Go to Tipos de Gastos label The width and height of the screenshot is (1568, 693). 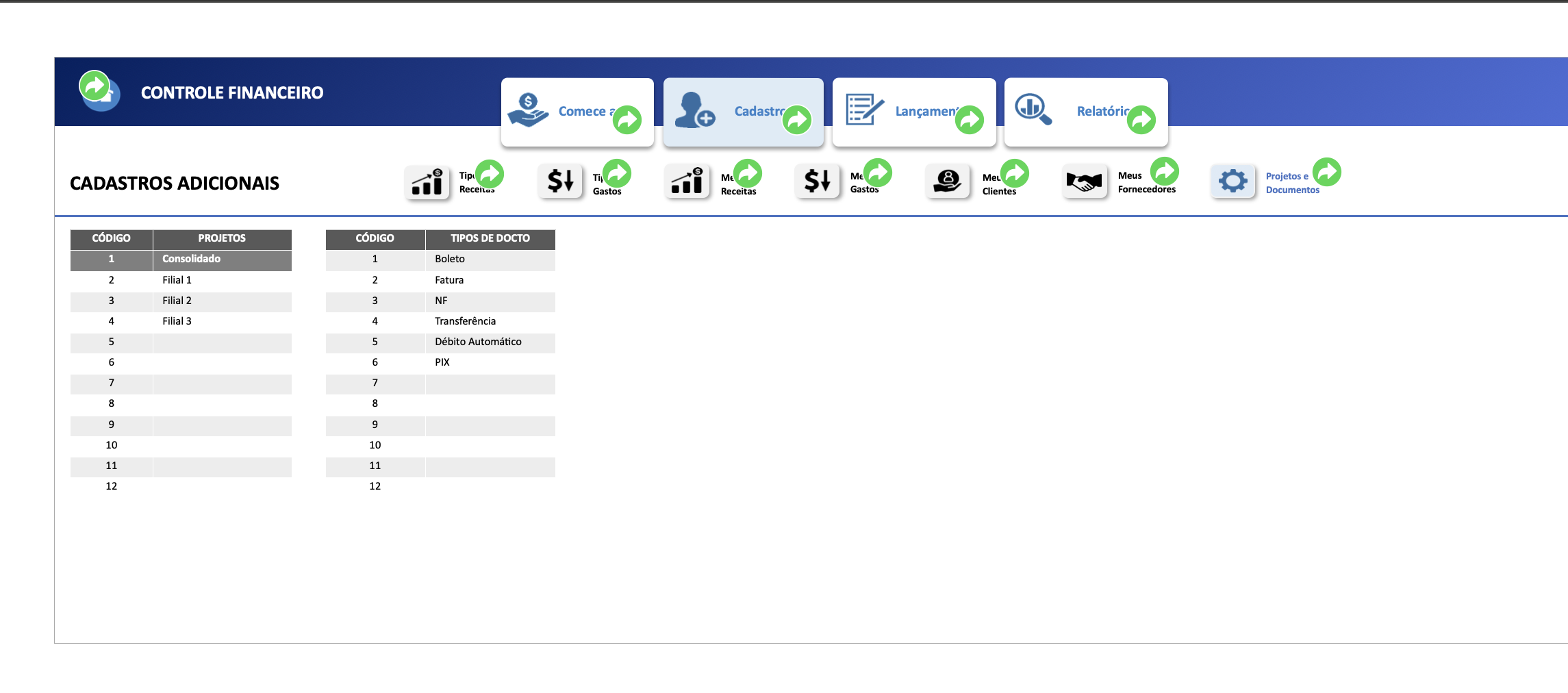pos(607,184)
